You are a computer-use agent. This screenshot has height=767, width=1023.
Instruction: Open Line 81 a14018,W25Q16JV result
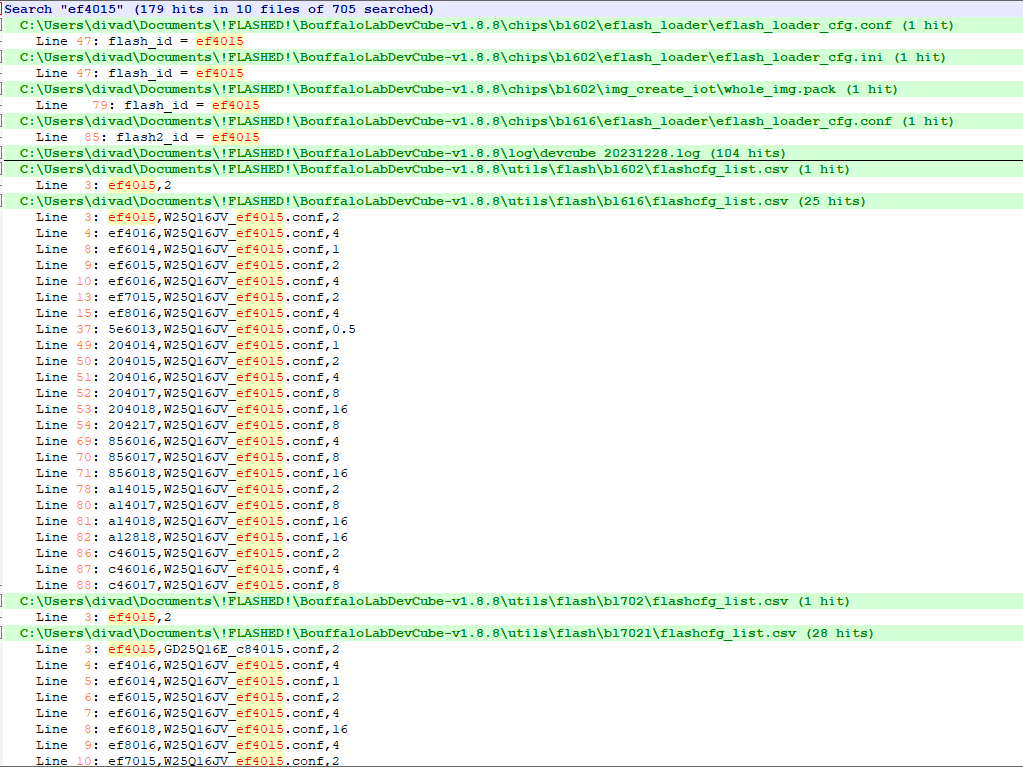(192, 520)
